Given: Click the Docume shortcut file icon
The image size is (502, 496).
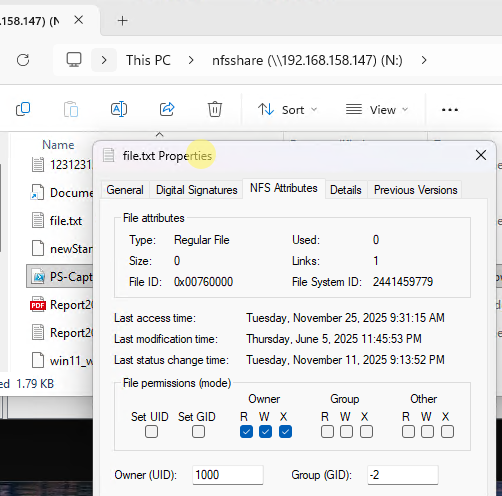Looking at the screenshot, I should (x=38, y=192).
